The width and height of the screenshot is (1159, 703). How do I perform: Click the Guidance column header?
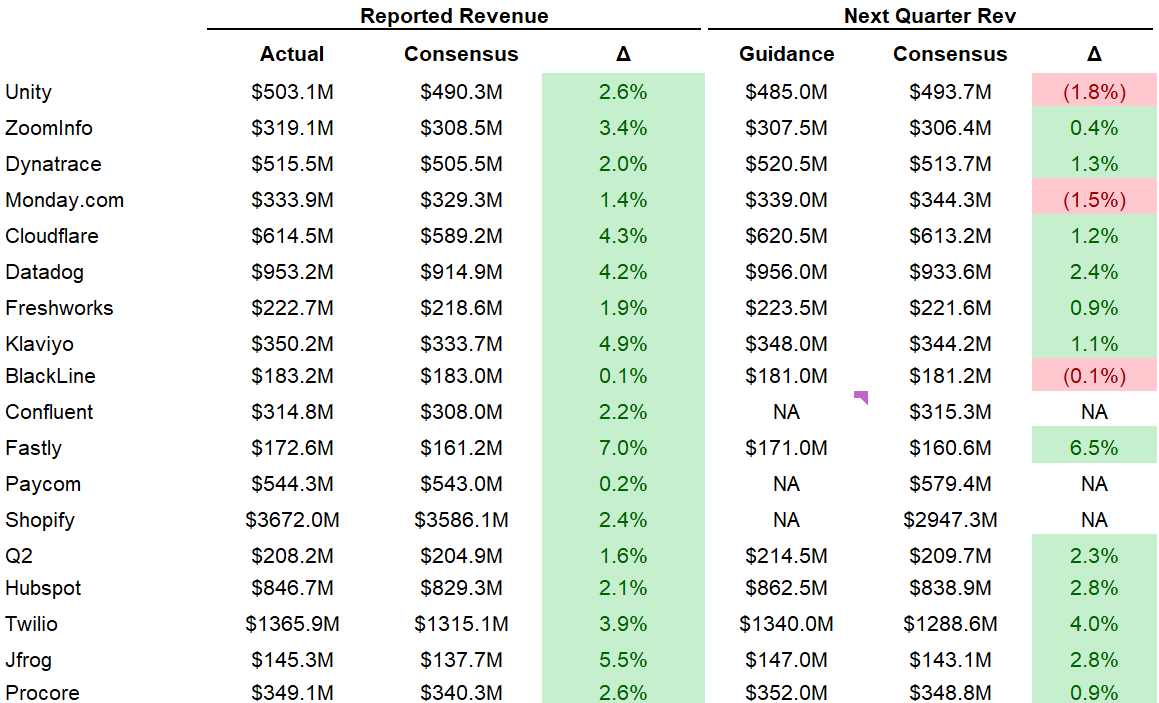click(786, 54)
